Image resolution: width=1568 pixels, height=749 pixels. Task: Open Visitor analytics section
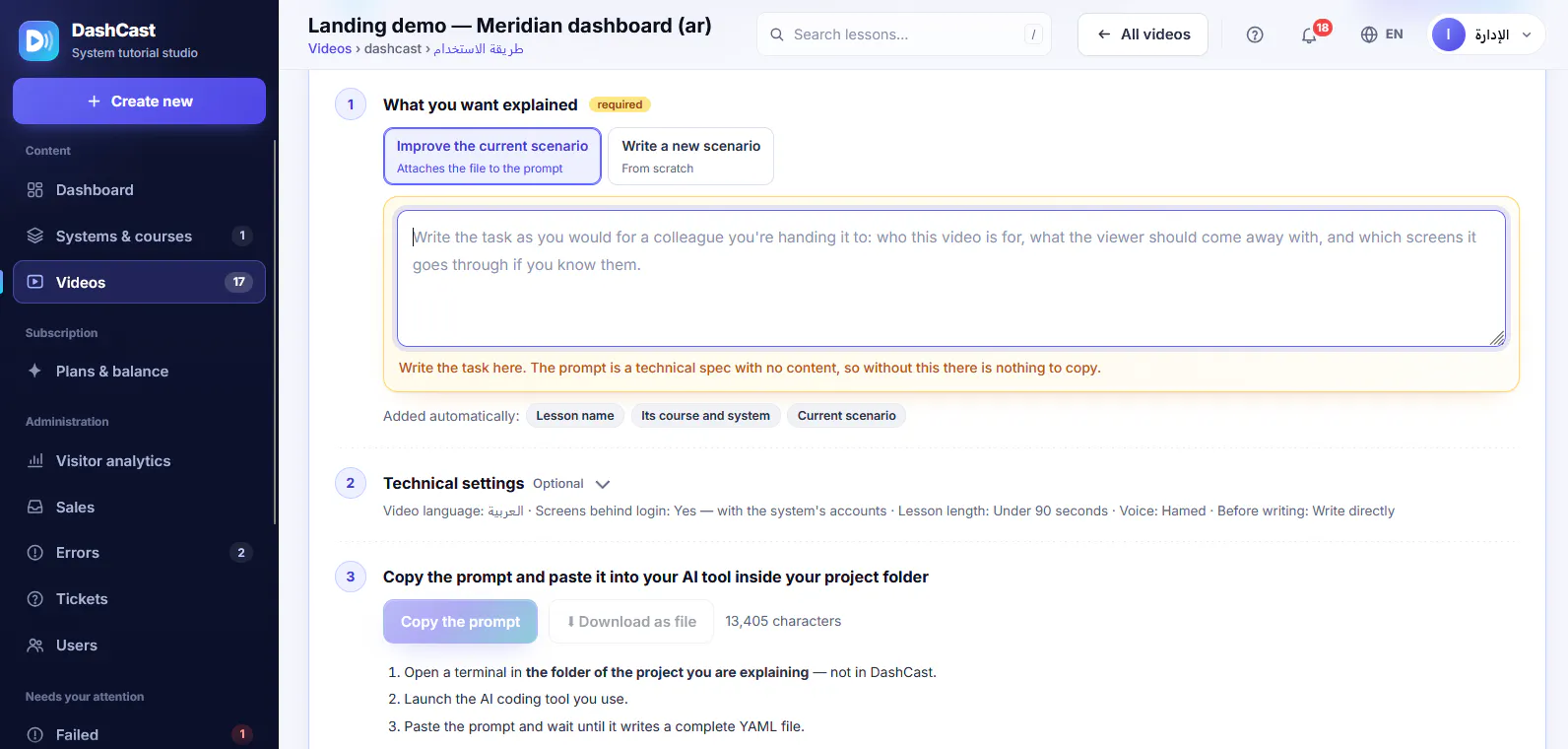click(139, 461)
